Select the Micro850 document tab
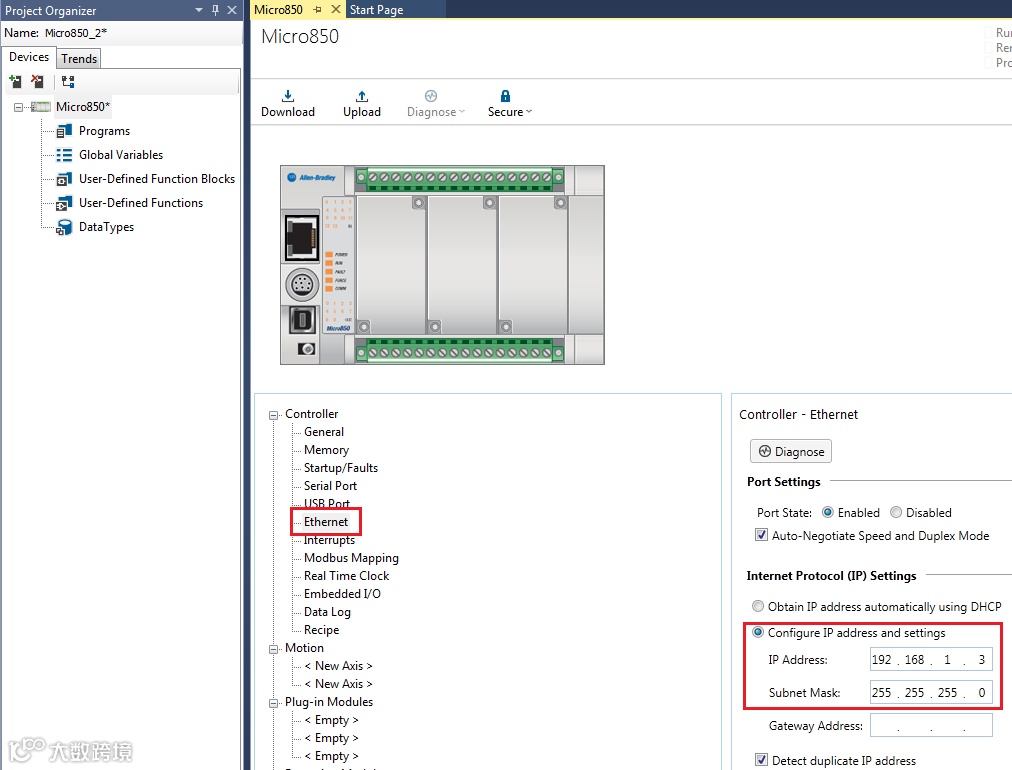 click(x=279, y=10)
